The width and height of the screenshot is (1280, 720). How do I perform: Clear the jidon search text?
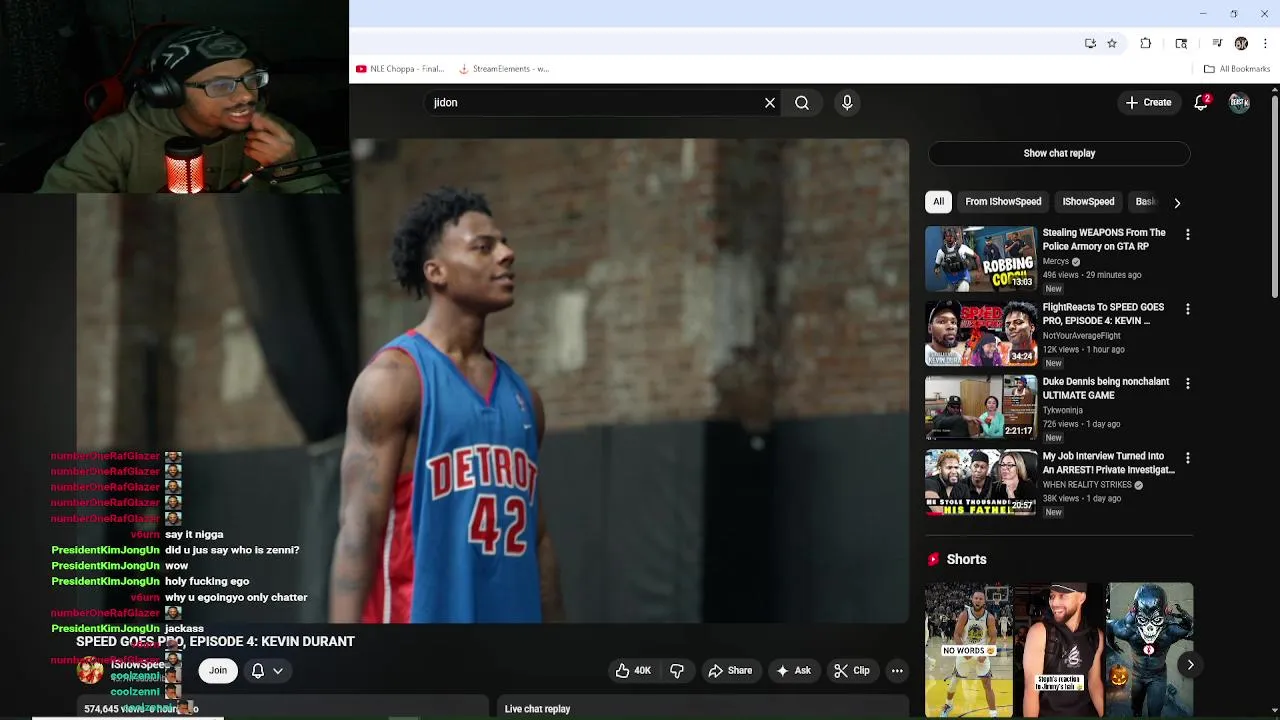[770, 102]
